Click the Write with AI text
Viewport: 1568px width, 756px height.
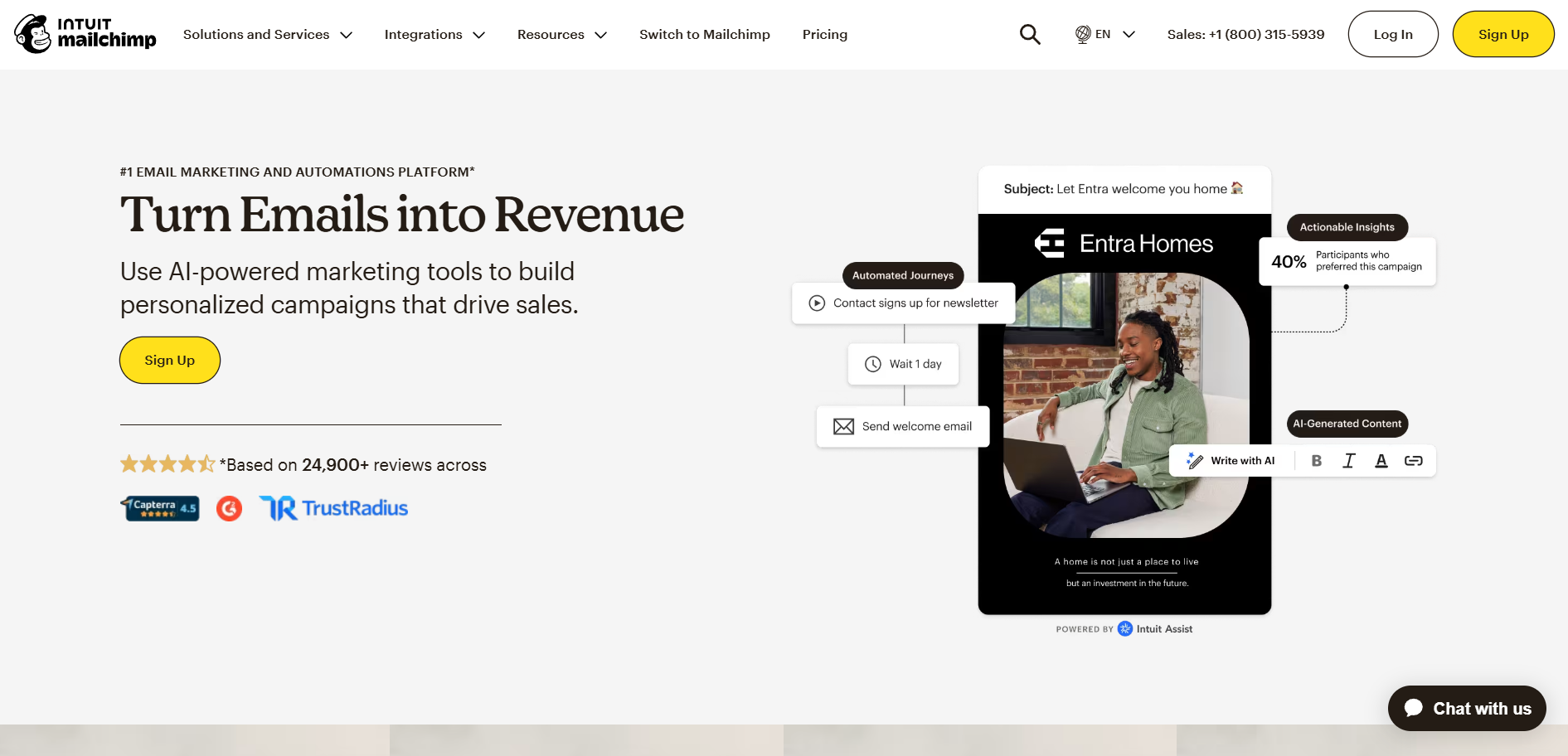pyautogui.click(x=1243, y=461)
